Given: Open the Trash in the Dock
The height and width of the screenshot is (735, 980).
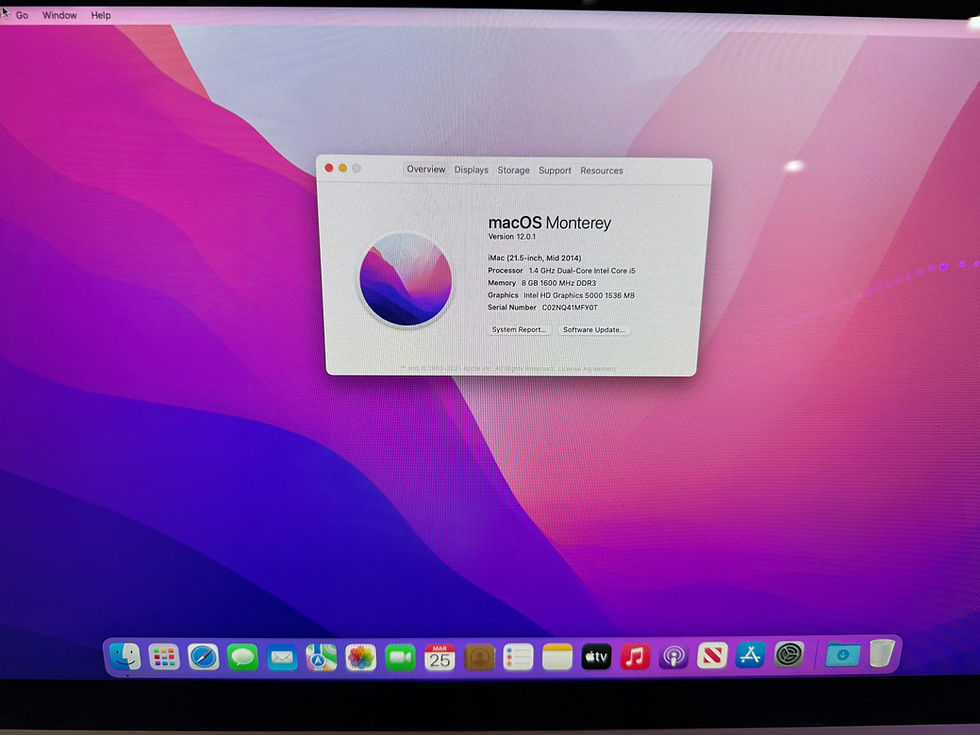Looking at the screenshot, I should [882, 653].
